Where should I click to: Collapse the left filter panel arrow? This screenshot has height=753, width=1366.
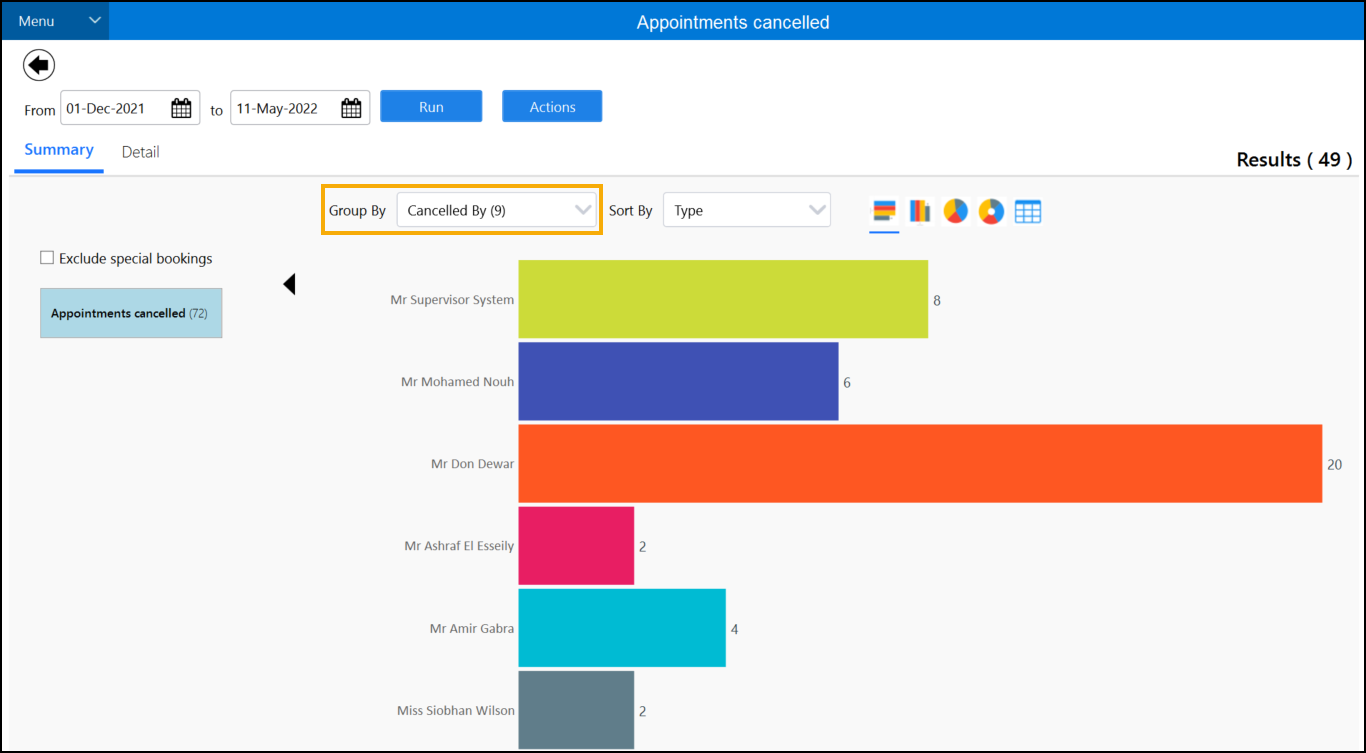(x=289, y=285)
